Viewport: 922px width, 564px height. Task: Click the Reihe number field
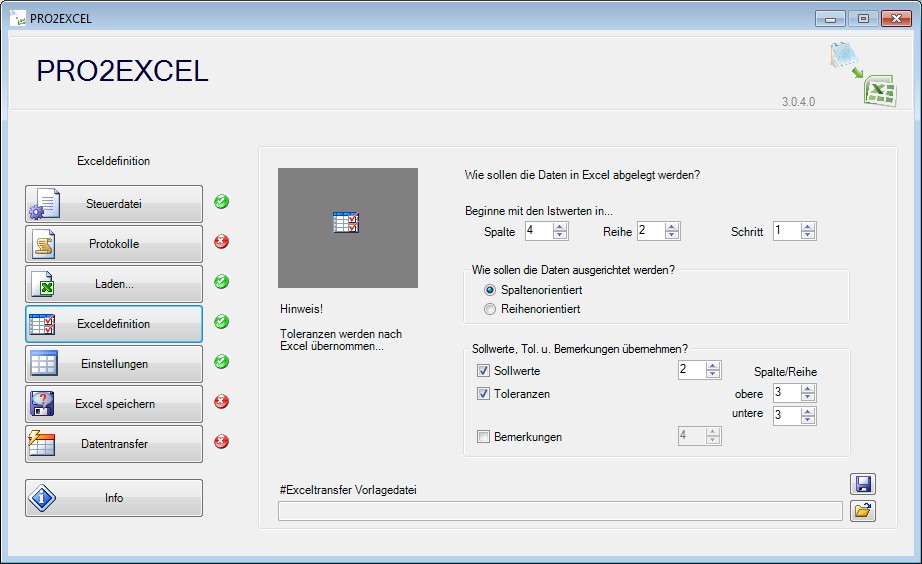pyautogui.click(x=651, y=231)
